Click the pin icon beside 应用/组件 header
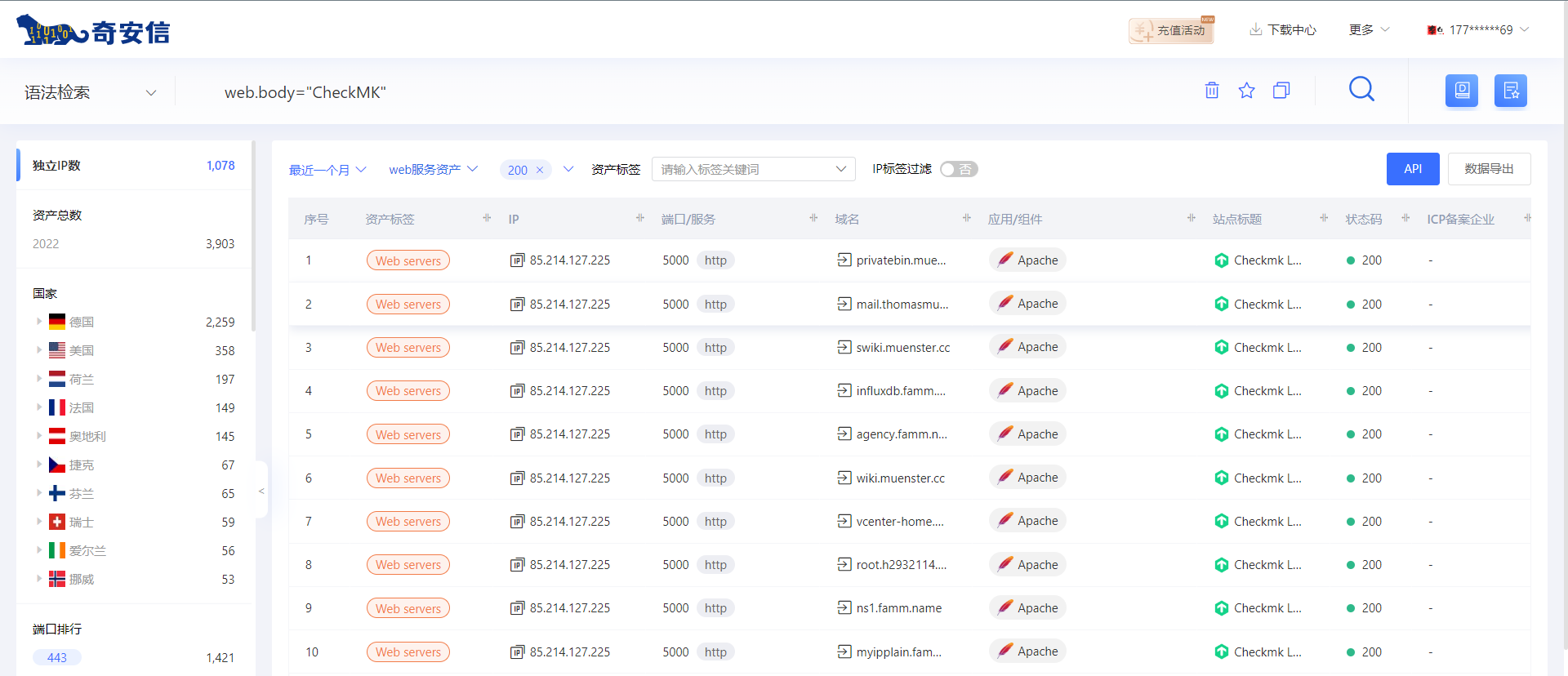This screenshot has height=676, width=1568. pos(1192,218)
